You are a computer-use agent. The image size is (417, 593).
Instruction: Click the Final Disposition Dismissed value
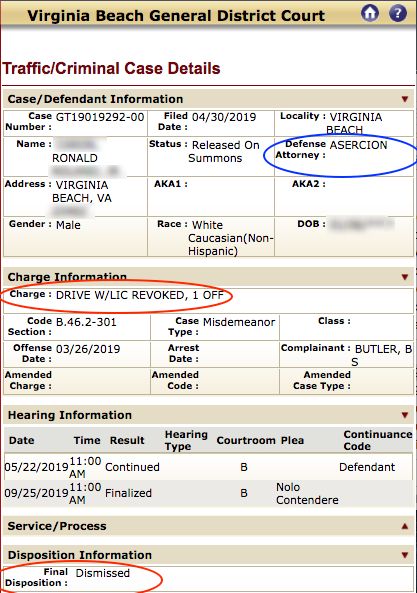point(102,573)
